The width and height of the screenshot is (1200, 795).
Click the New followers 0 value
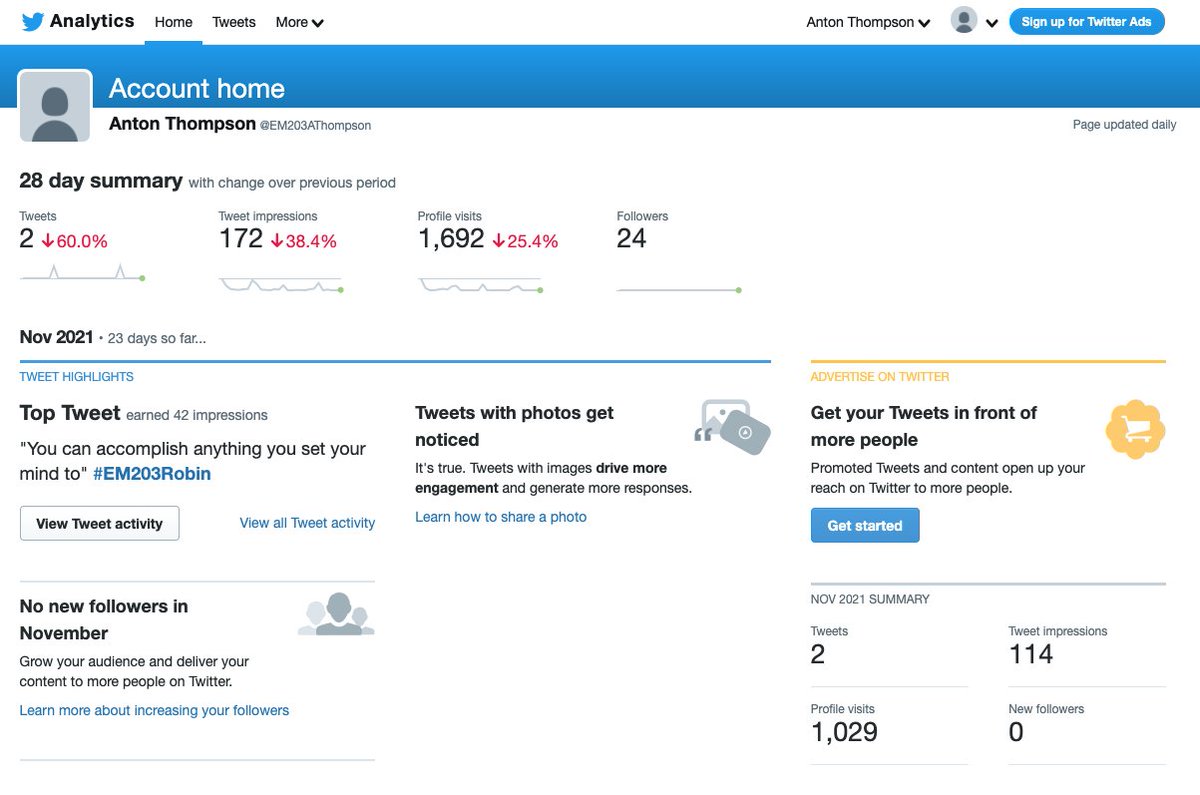(1016, 732)
